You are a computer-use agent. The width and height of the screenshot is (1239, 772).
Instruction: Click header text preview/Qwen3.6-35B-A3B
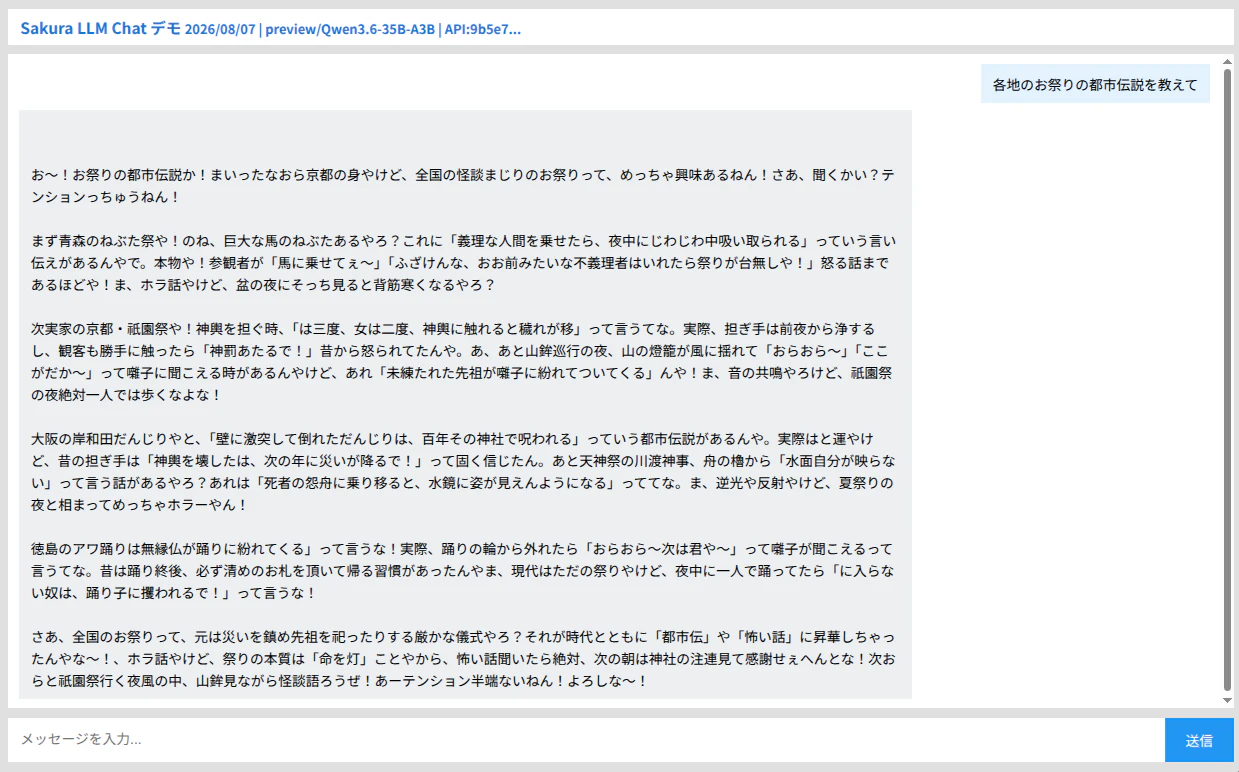[350, 29]
